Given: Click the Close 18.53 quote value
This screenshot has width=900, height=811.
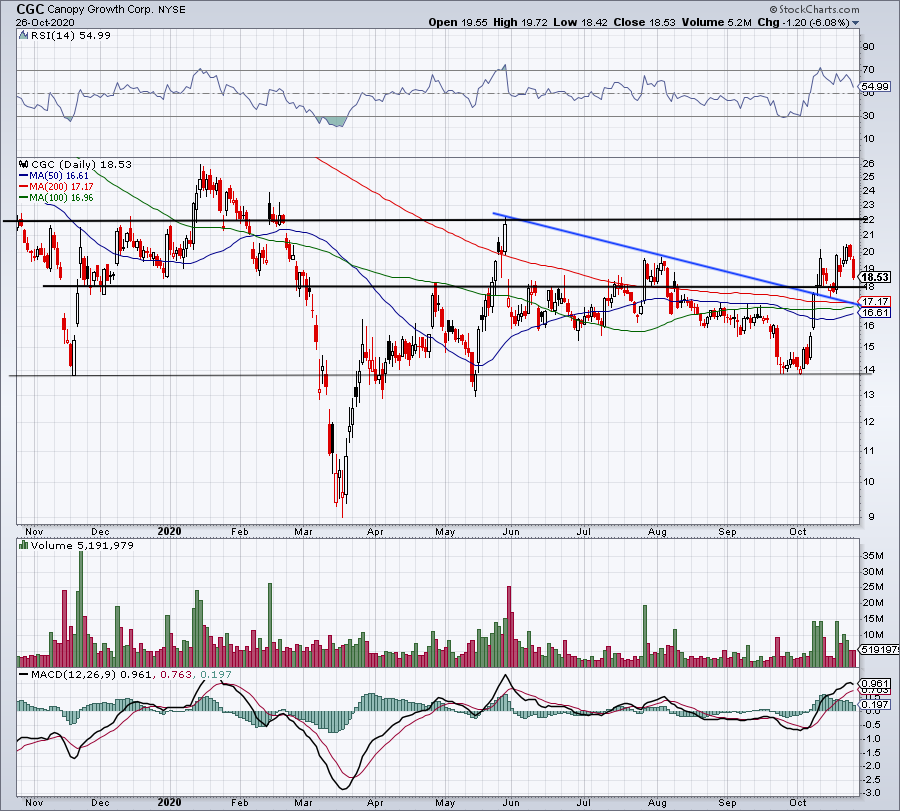Looking at the screenshot, I should pos(645,22).
